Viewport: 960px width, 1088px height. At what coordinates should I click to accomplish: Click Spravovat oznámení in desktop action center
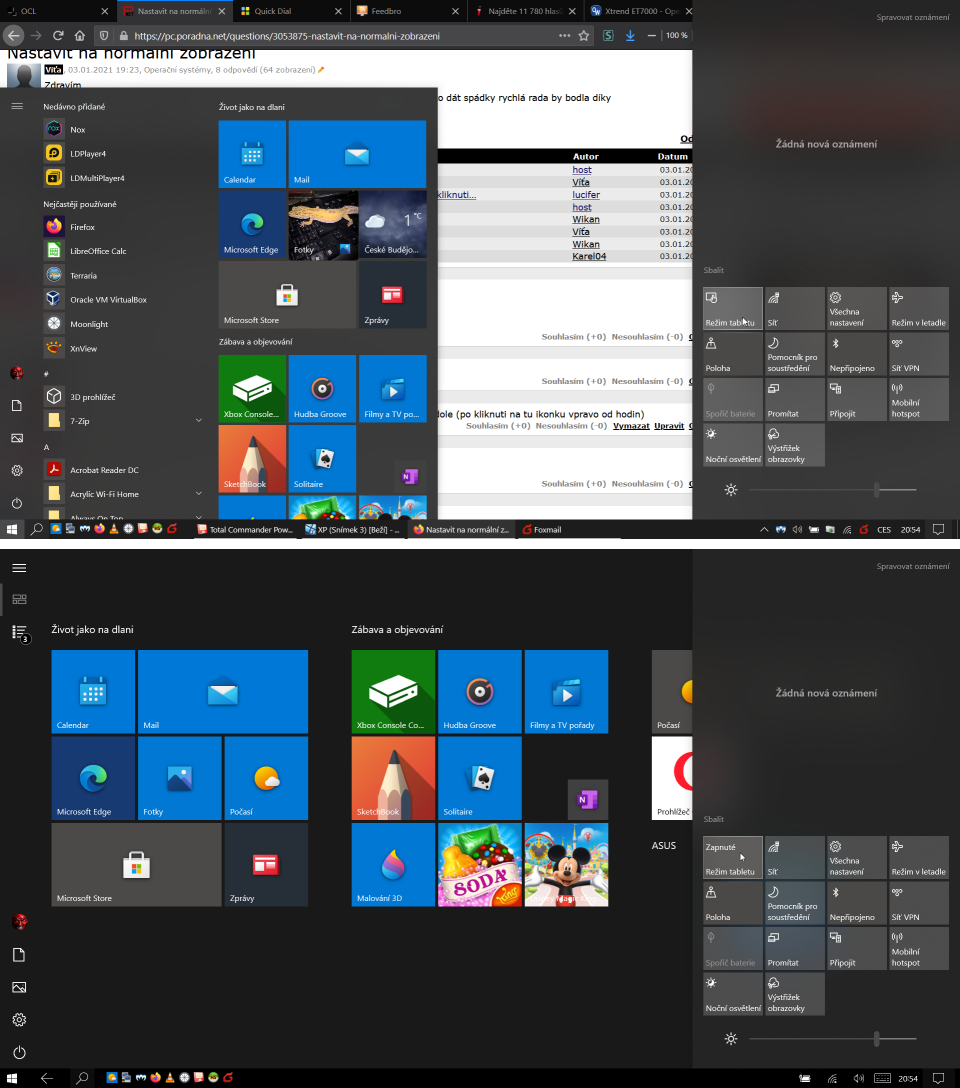pyautogui.click(x=913, y=17)
